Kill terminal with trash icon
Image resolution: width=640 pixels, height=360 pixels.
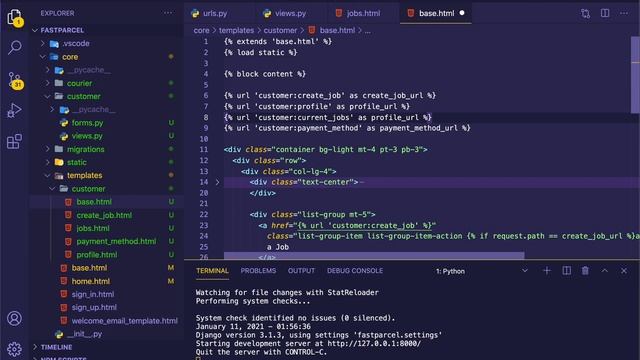(585, 271)
